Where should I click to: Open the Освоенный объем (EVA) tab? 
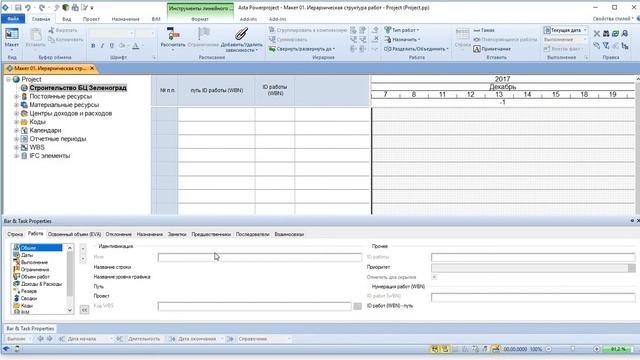tap(74, 234)
